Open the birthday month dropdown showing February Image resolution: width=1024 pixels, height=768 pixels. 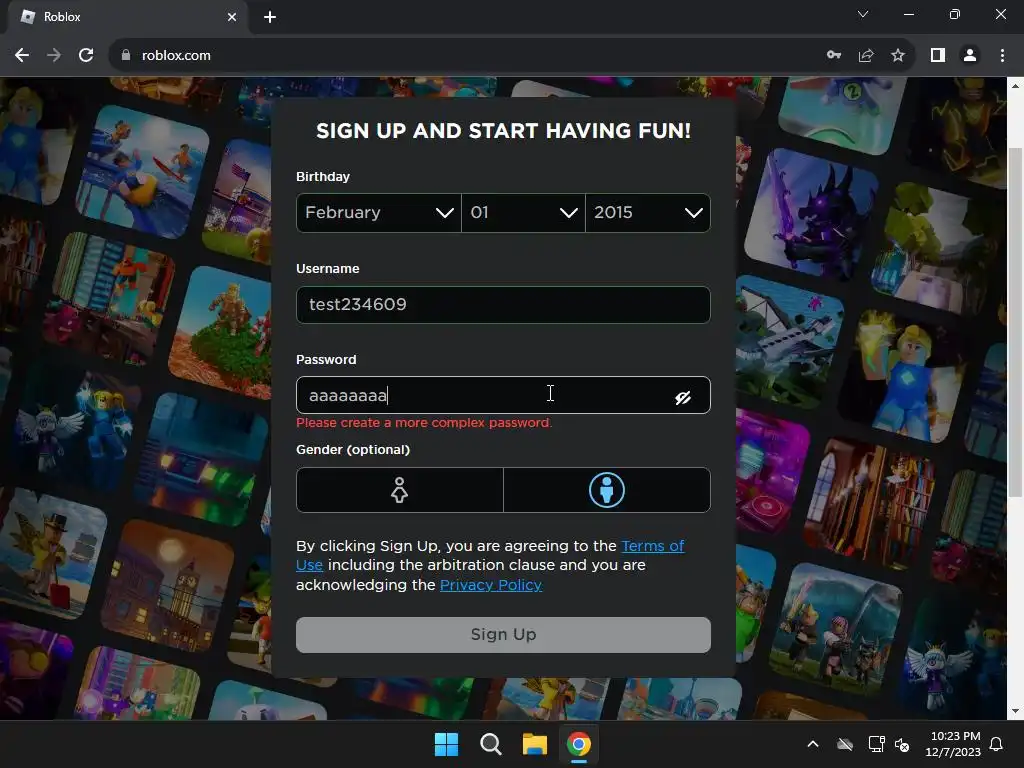[x=379, y=213]
